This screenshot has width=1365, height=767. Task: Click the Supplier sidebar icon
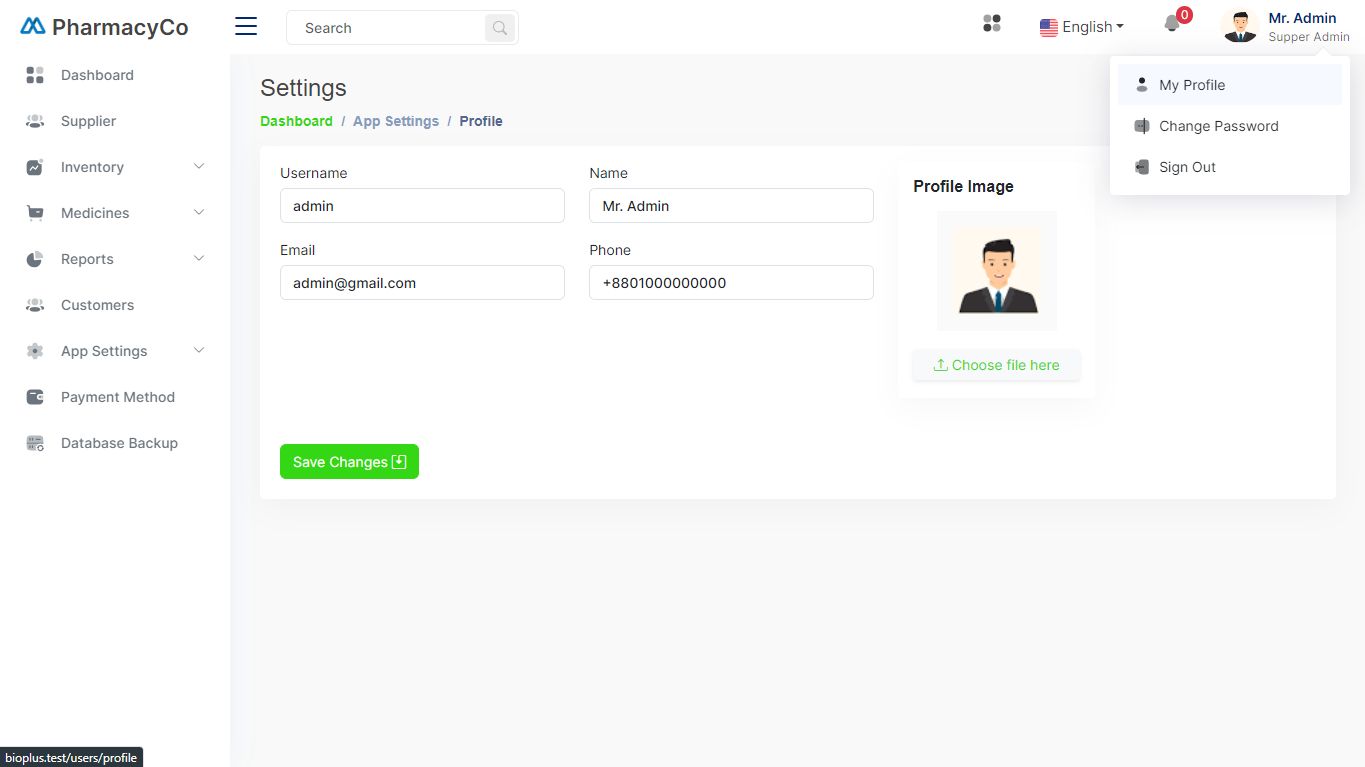point(35,121)
